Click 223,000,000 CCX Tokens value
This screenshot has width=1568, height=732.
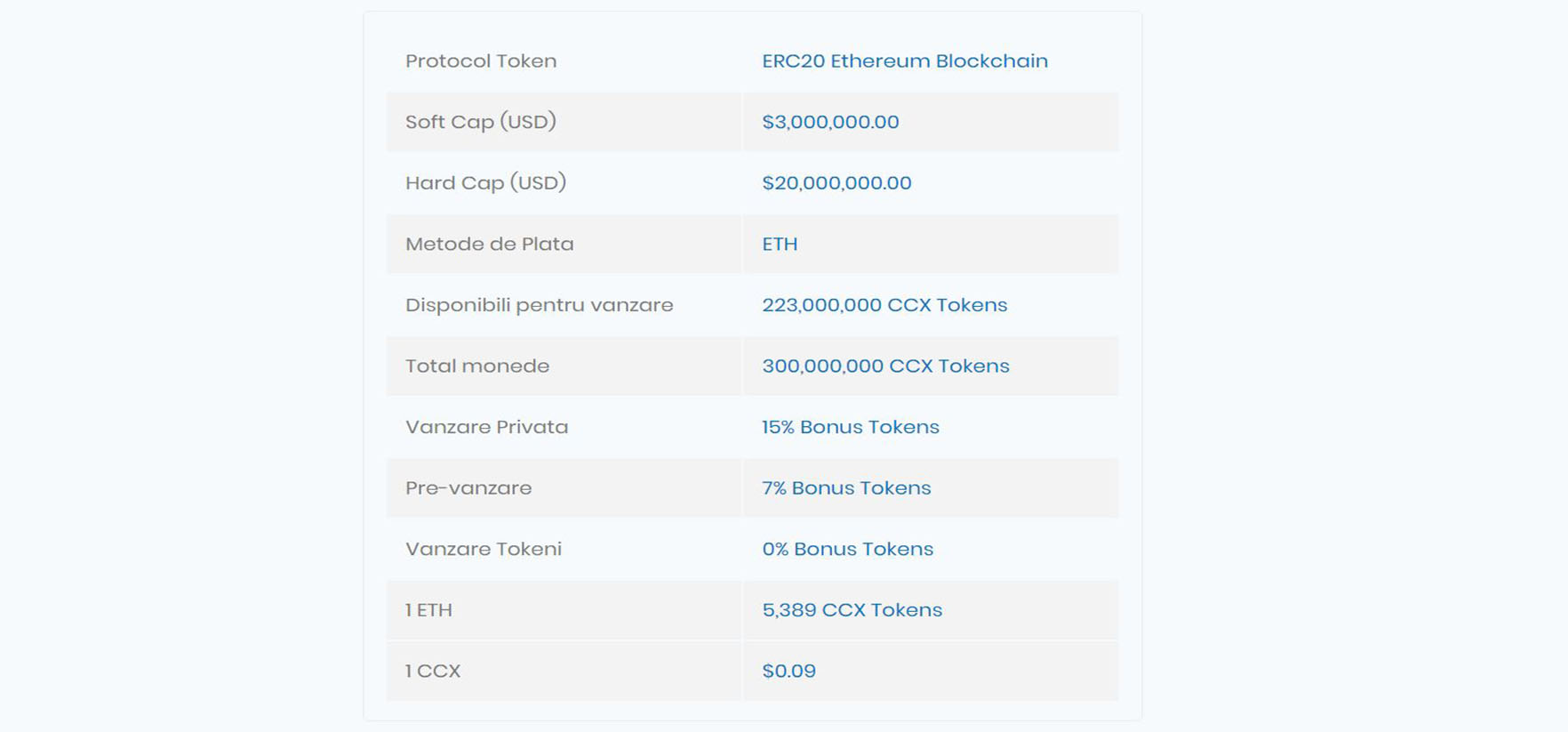tap(884, 305)
